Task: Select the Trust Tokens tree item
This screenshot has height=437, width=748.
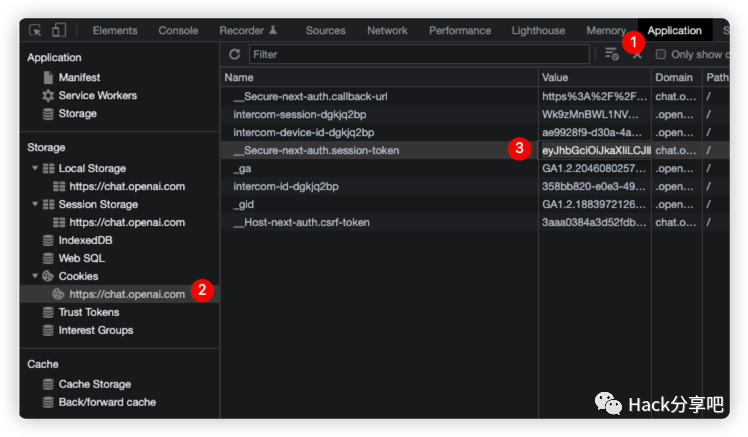Action: click(x=89, y=312)
